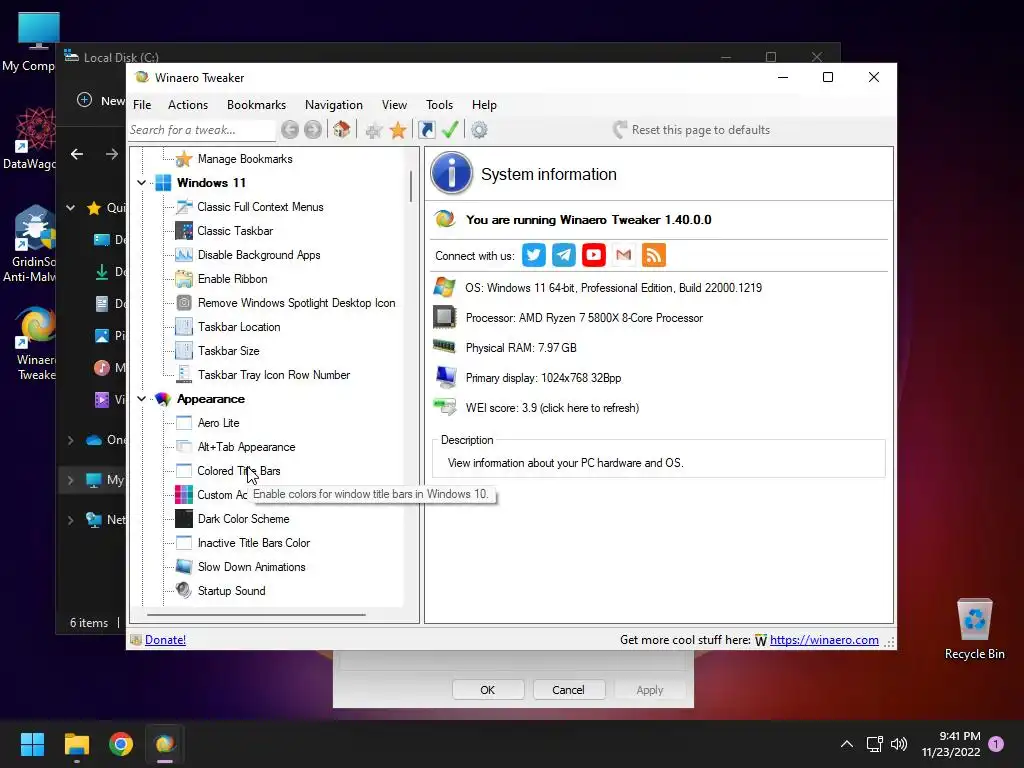1024x768 pixels.
Task: Open the YouTube social icon
Action: [594, 255]
